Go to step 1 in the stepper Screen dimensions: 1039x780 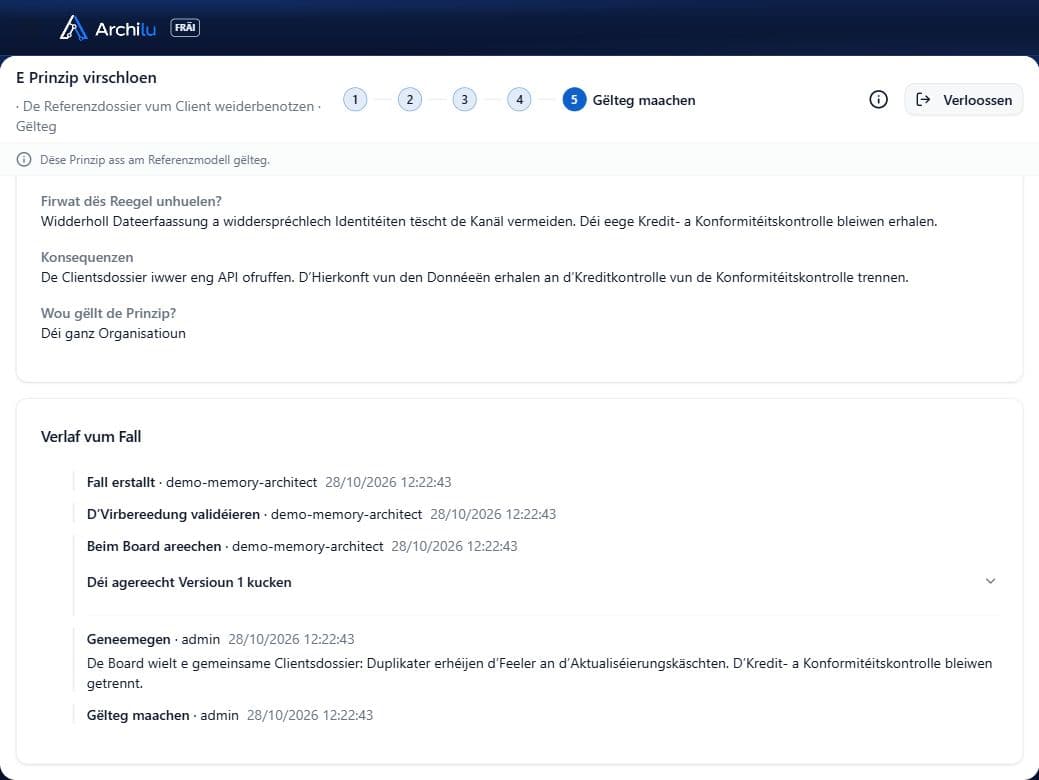355,100
